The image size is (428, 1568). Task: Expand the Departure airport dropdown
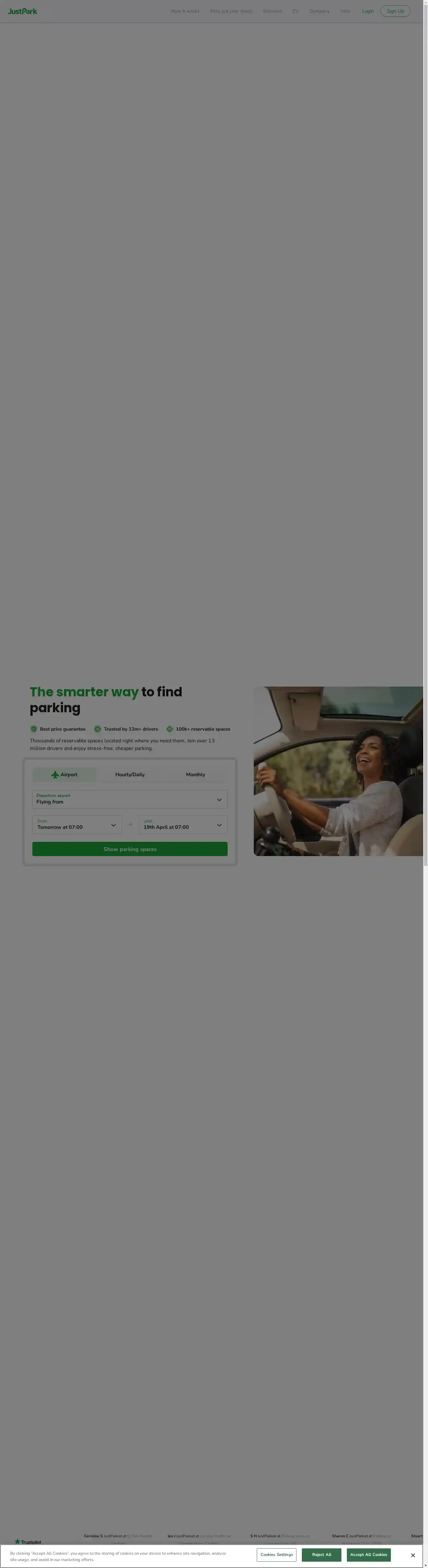130,799
